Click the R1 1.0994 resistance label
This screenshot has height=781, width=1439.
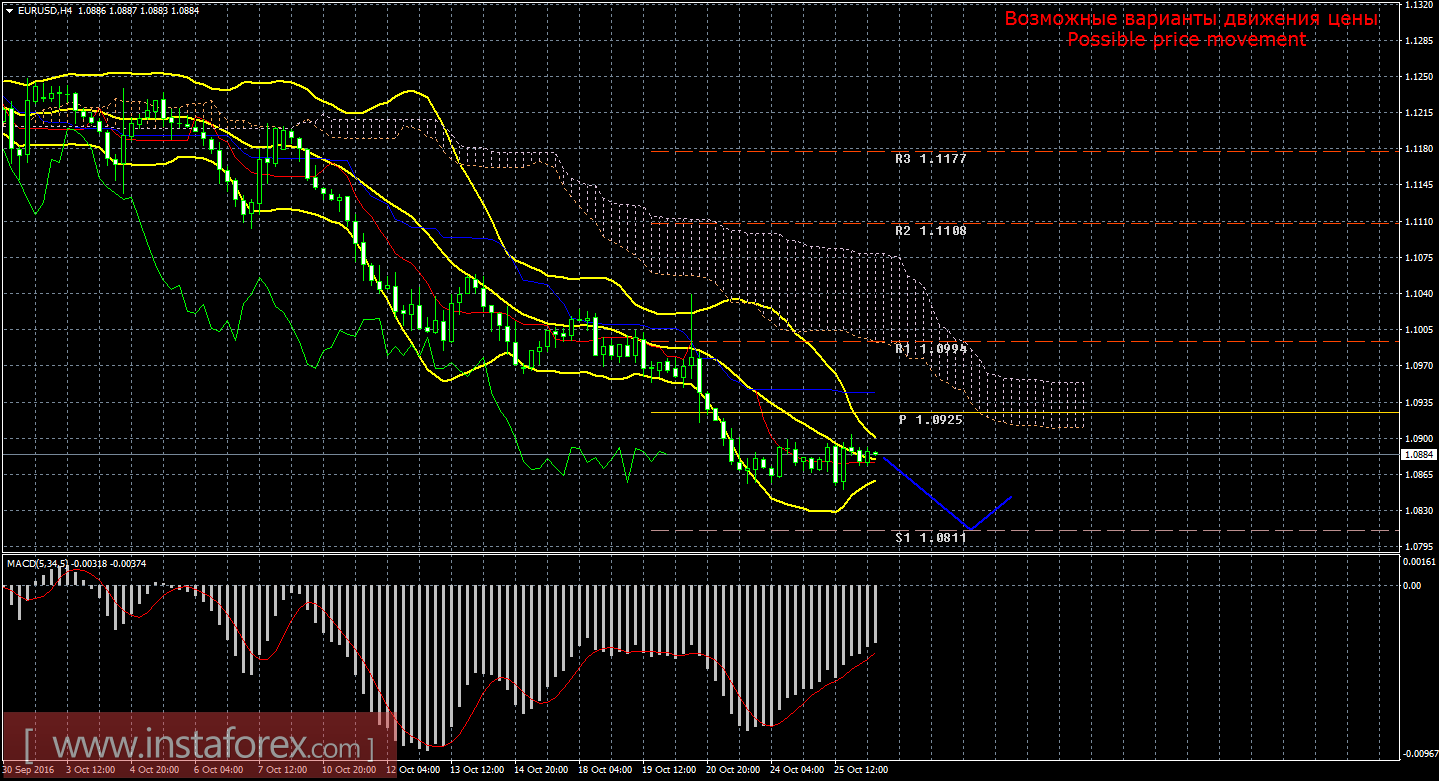pyautogui.click(x=931, y=349)
